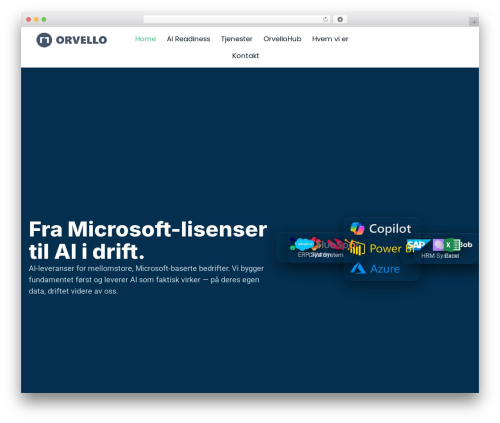Click the Azure label text
The image size is (500, 423).
click(x=385, y=269)
